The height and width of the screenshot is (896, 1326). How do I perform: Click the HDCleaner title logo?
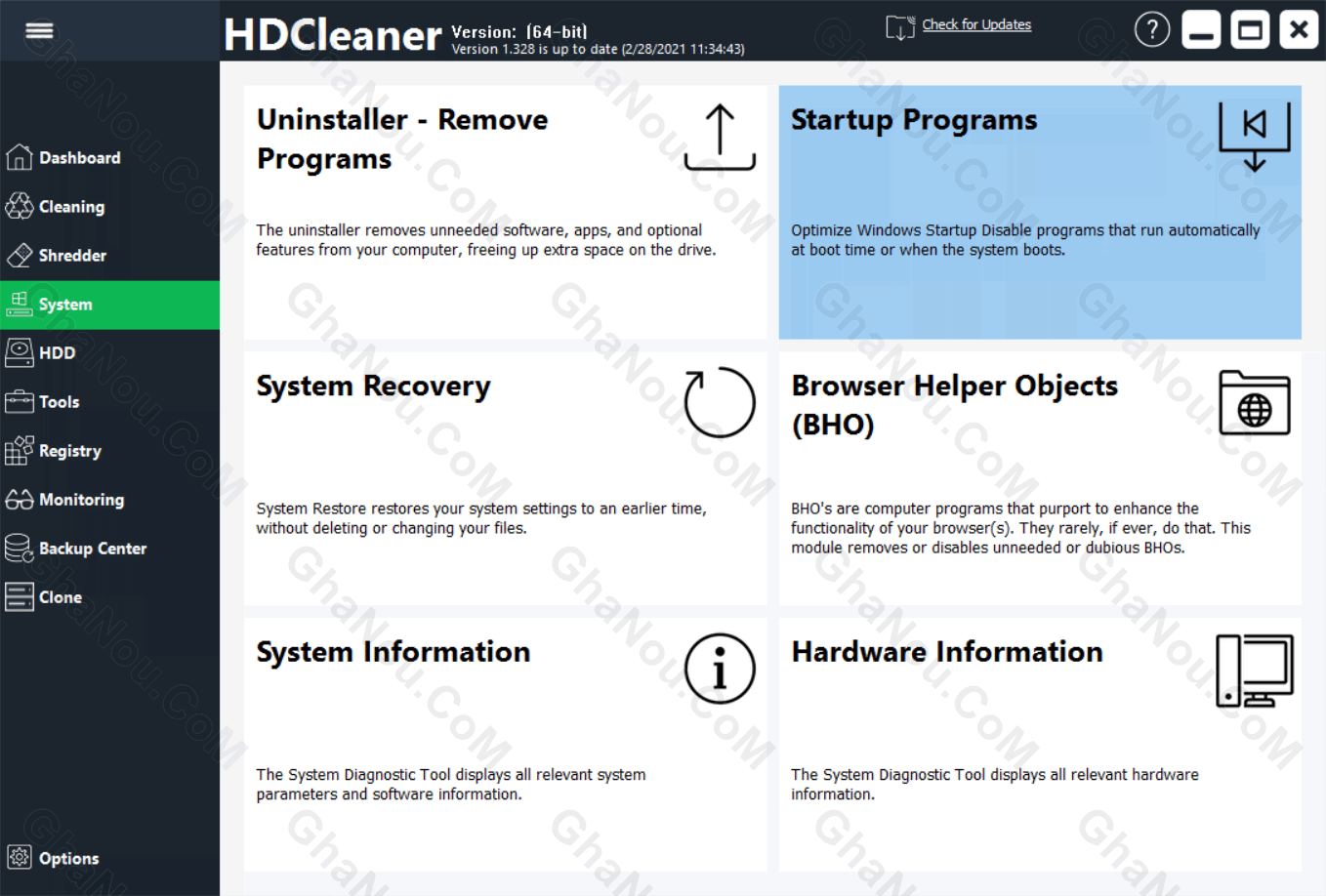(x=332, y=35)
